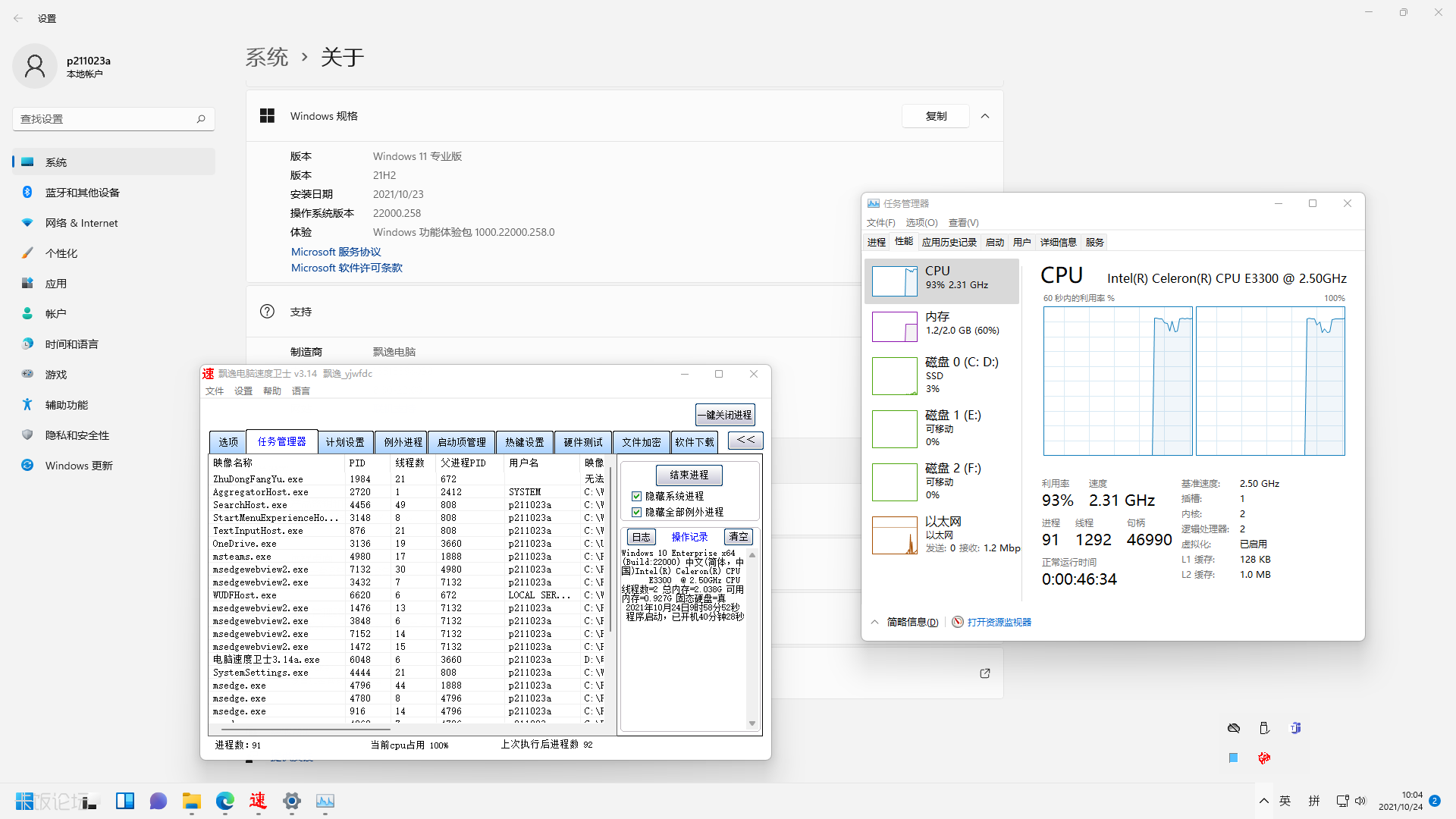Open the Language menu in speed guard window
The width and height of the screenshot is (1456, 819).
[x=301, y=391]
